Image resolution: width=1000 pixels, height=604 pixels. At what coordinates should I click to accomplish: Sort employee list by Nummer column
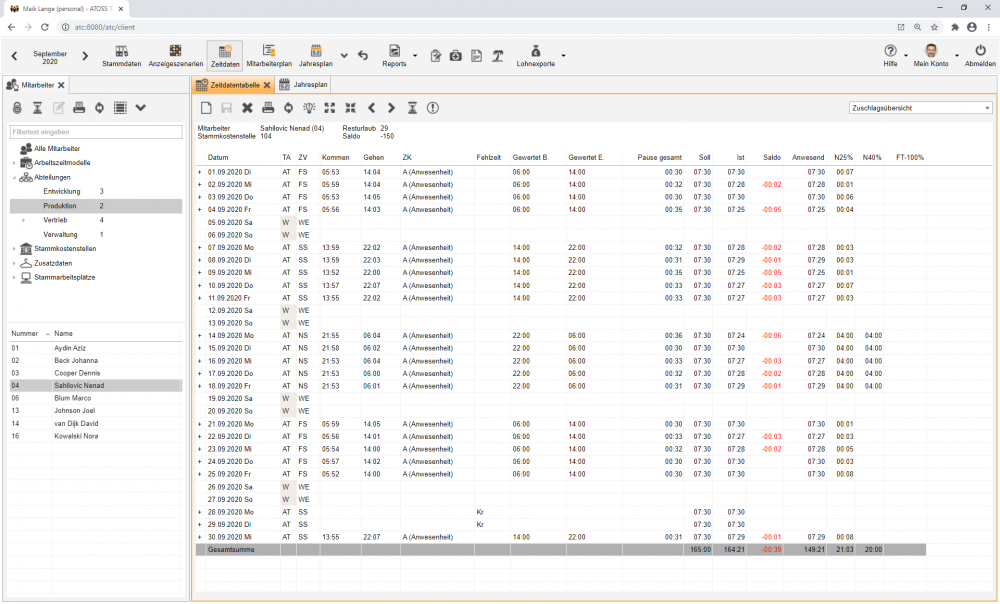click(25, 334)
